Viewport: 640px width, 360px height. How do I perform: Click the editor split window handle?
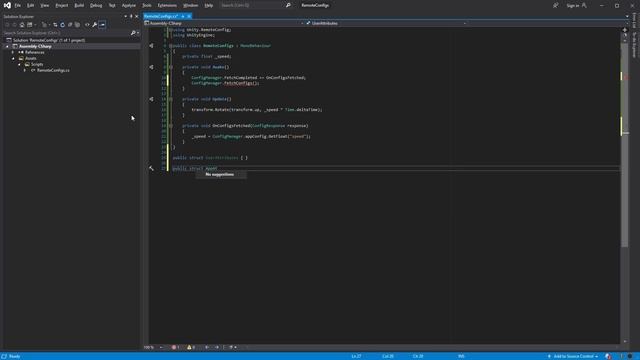(x=625, y=30)
